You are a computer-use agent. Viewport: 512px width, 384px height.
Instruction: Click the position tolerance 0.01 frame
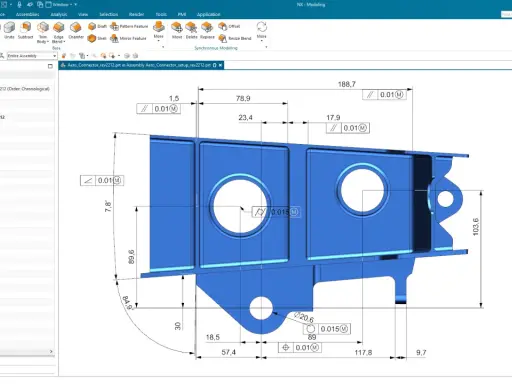tap(300, 348)
